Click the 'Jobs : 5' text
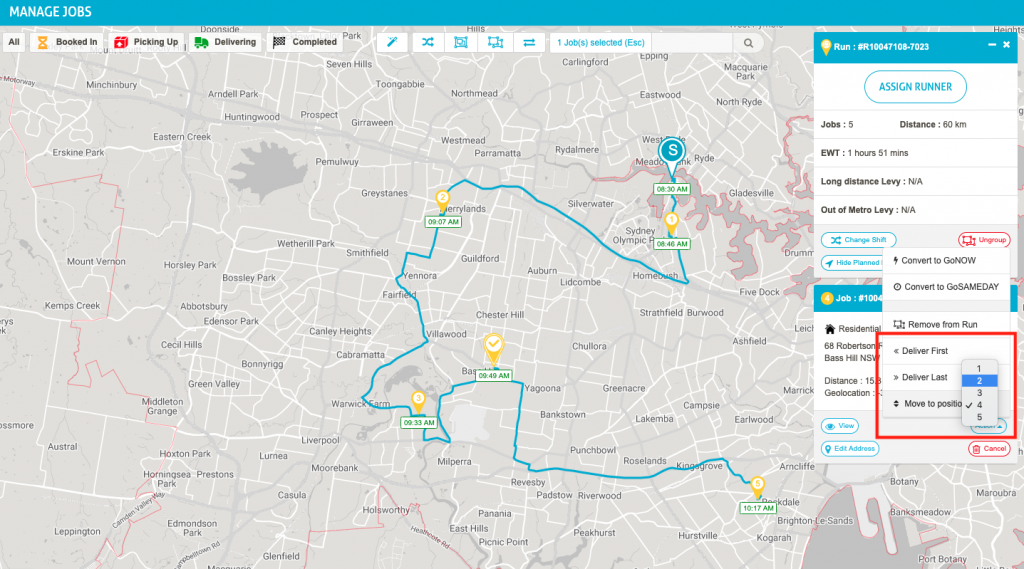1024x569 pixels. click(x=837, y=125)
